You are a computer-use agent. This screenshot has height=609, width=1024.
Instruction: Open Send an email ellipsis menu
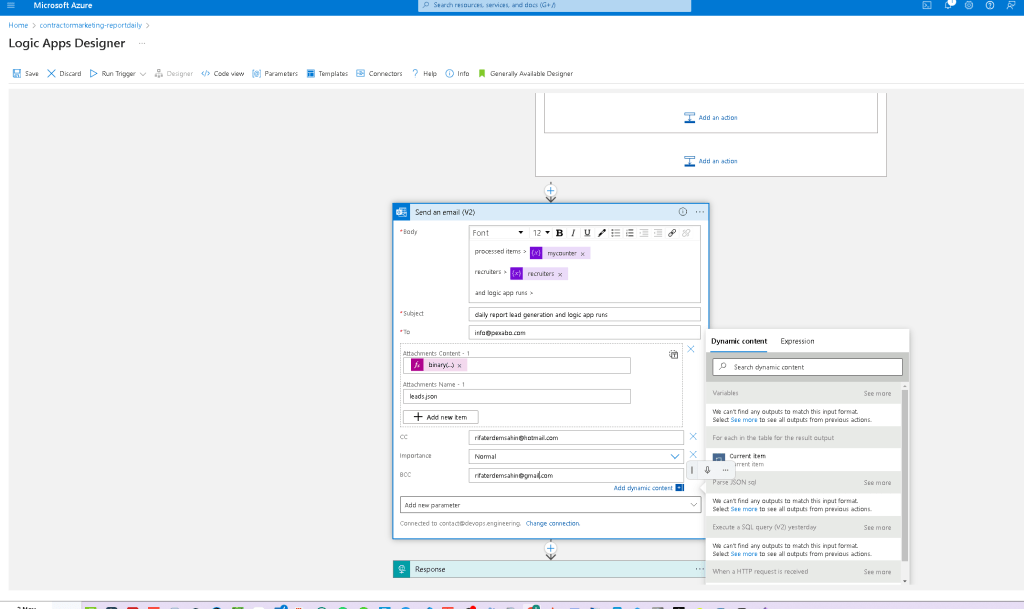point(699,211)
